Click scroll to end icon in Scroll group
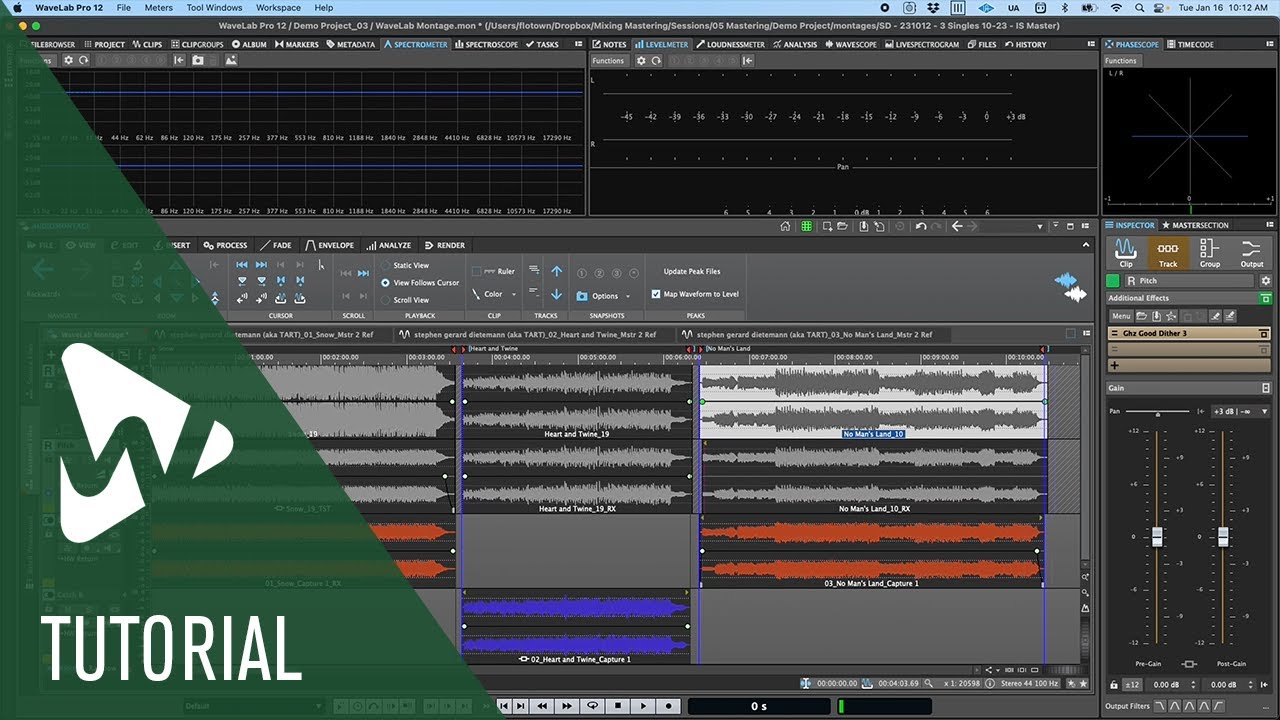 (364, 273)
